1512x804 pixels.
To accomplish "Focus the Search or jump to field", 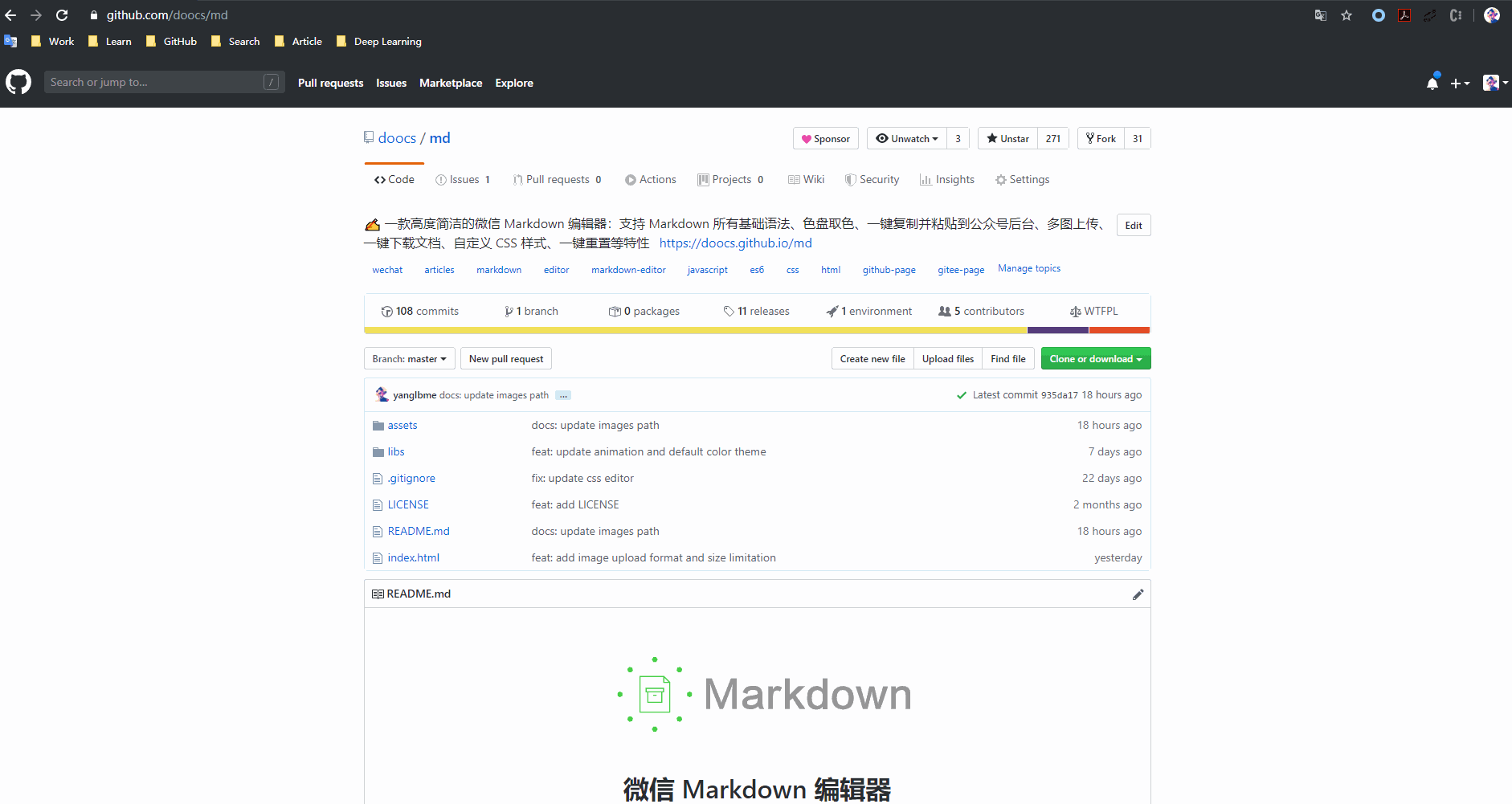I will coord(164,82).
